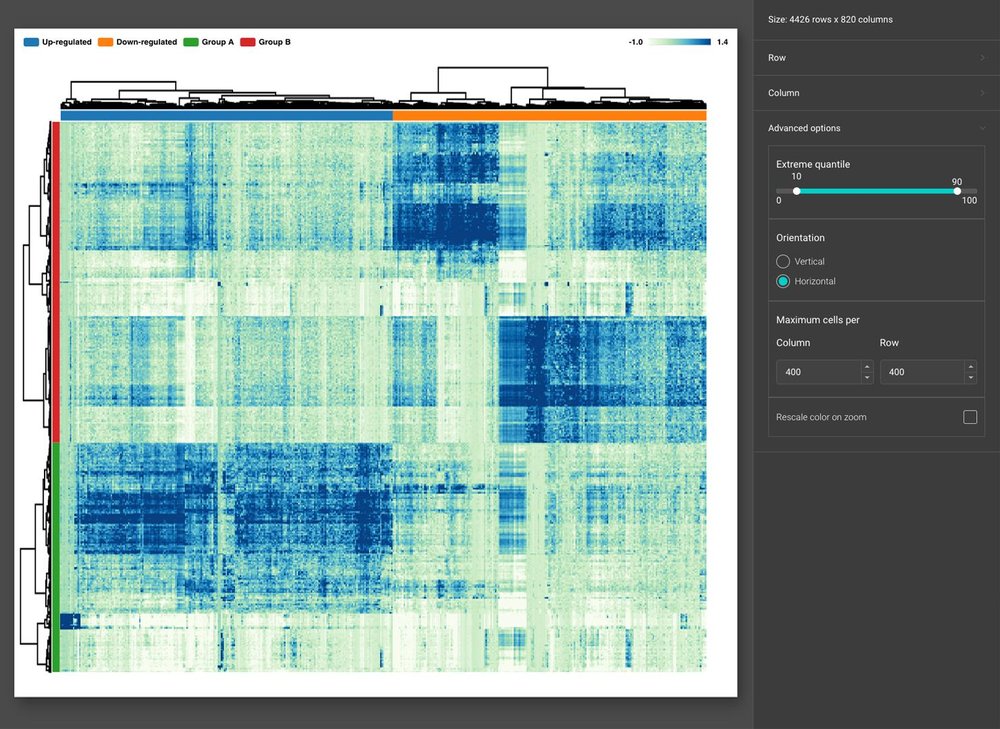Select the Horizontal orientation option
Screen dimensions: 1000x729
click(781, 281)
